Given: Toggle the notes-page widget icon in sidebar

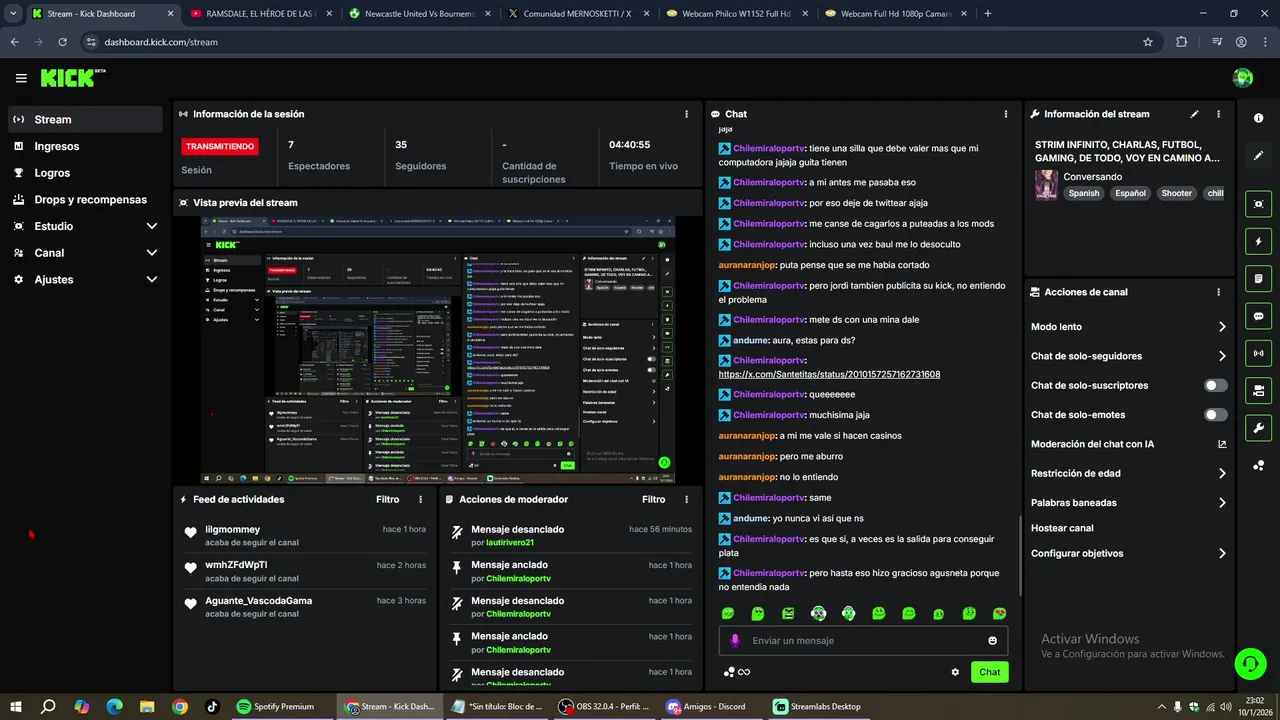Looking at the screenshot, I should pos(1258,278).
